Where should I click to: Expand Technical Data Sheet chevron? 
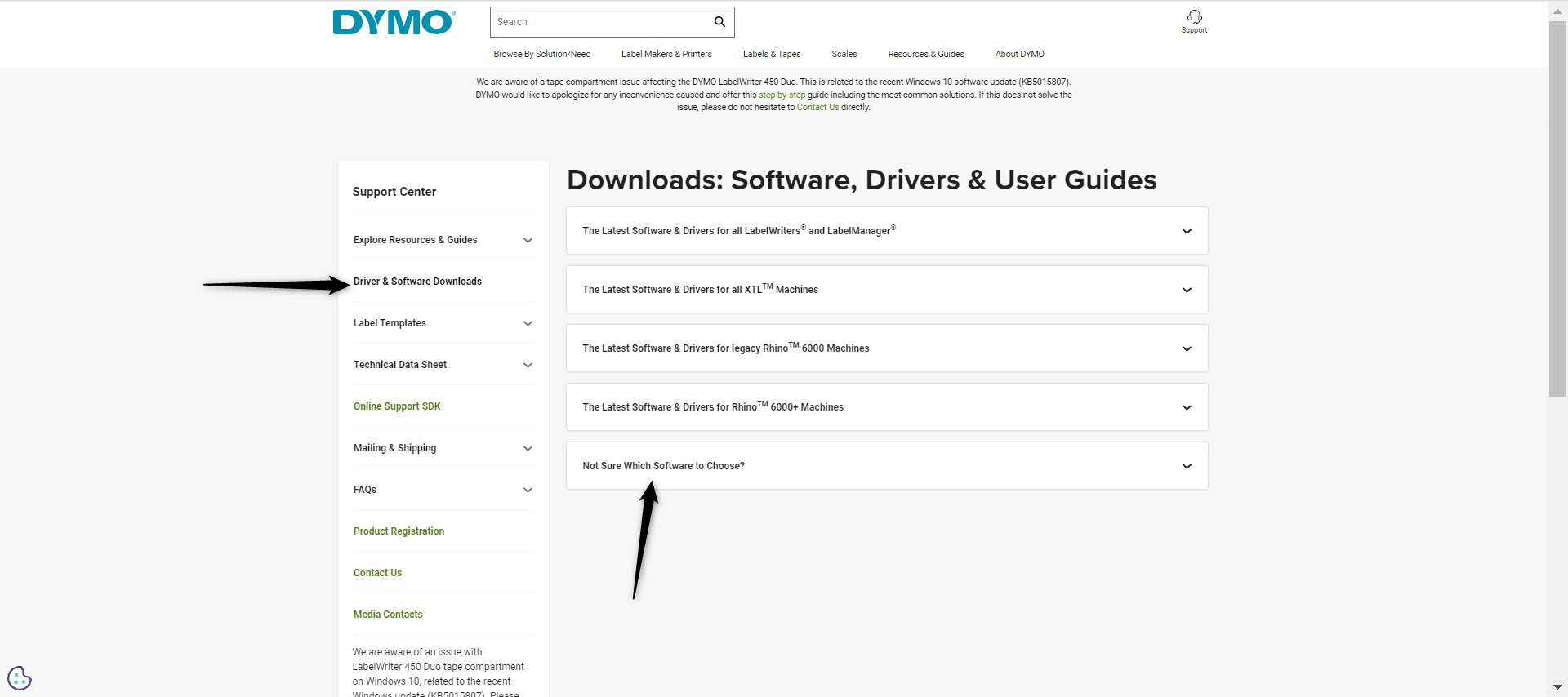(528, 365)
